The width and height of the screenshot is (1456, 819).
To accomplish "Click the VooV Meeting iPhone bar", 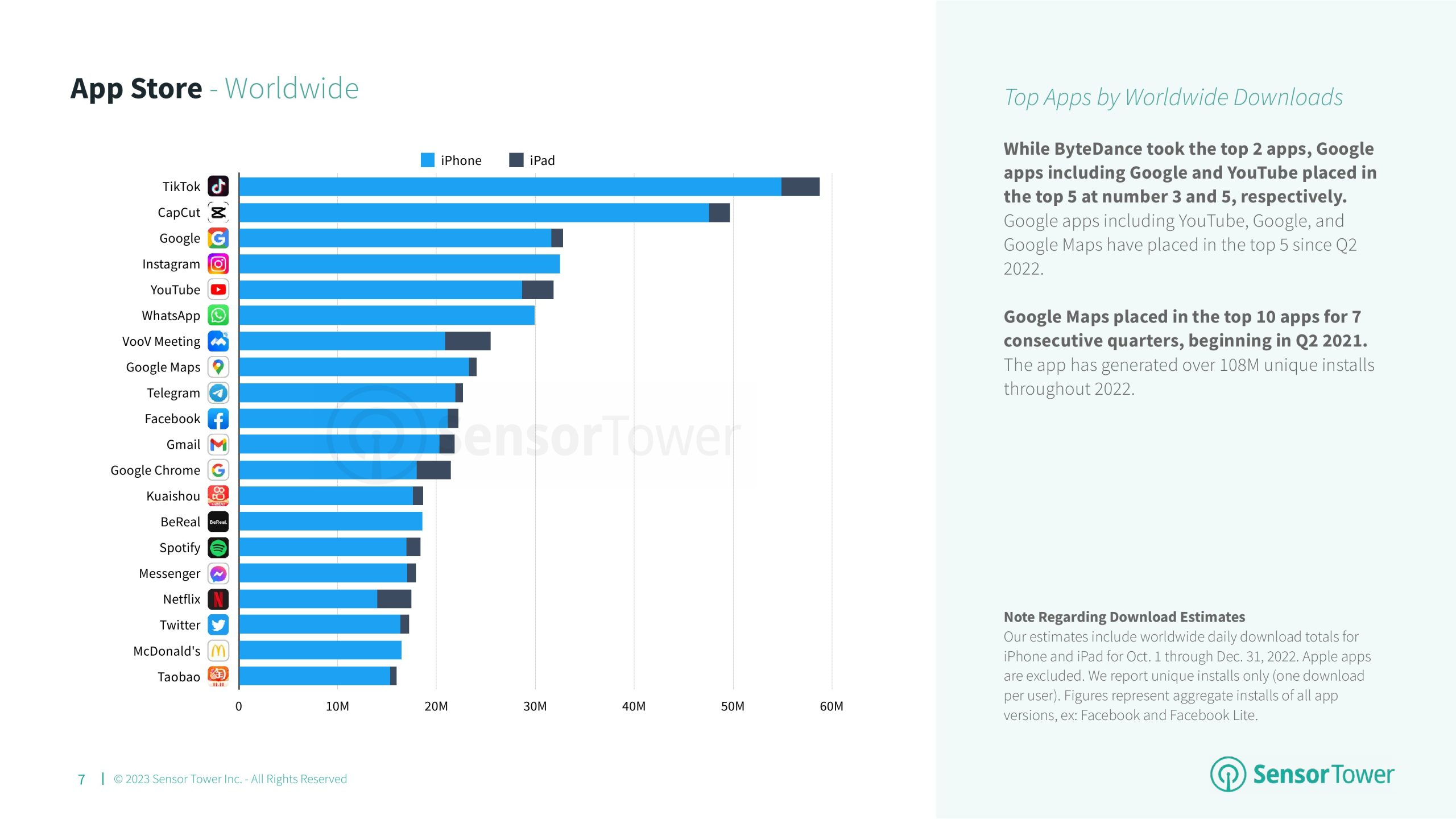I will [342, 341].
